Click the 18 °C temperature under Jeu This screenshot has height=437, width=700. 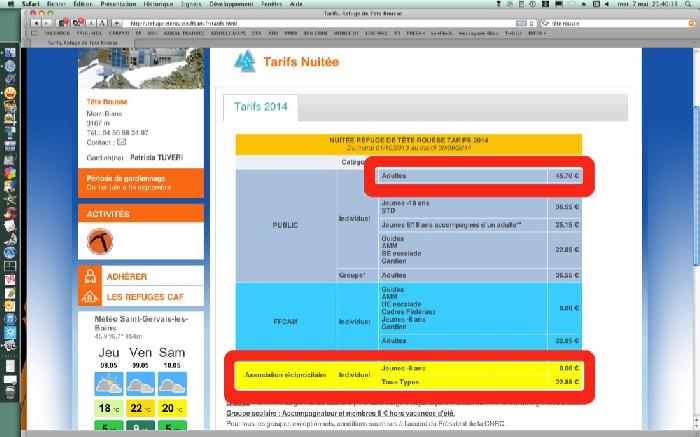coord(109,408)
